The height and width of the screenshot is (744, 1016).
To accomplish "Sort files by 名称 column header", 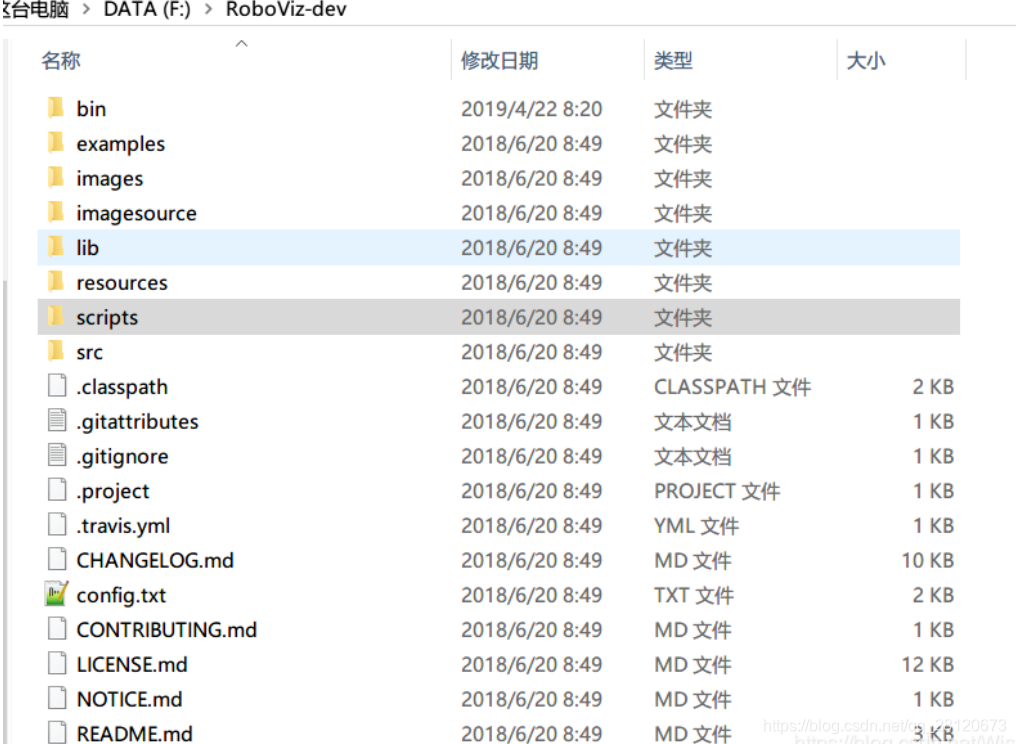I will (x=61, y=60).
